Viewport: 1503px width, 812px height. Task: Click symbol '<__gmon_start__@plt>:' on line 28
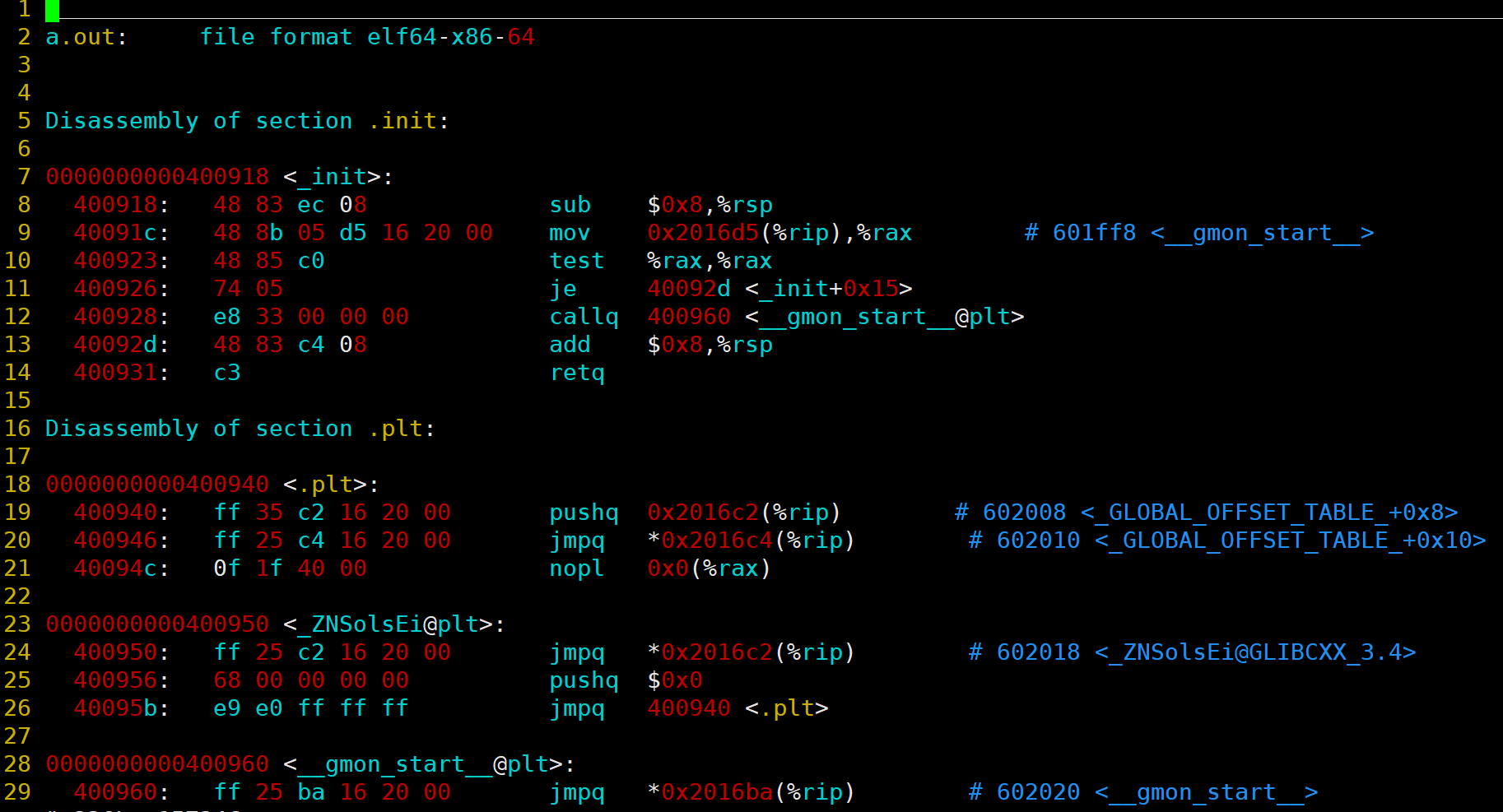[x=430, y=764]
